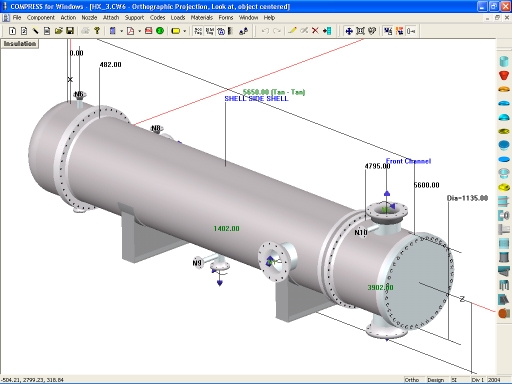Screen dimensions: 512x384
Task: Expand dropdown next to PDF icon
Action: point(139,31)
